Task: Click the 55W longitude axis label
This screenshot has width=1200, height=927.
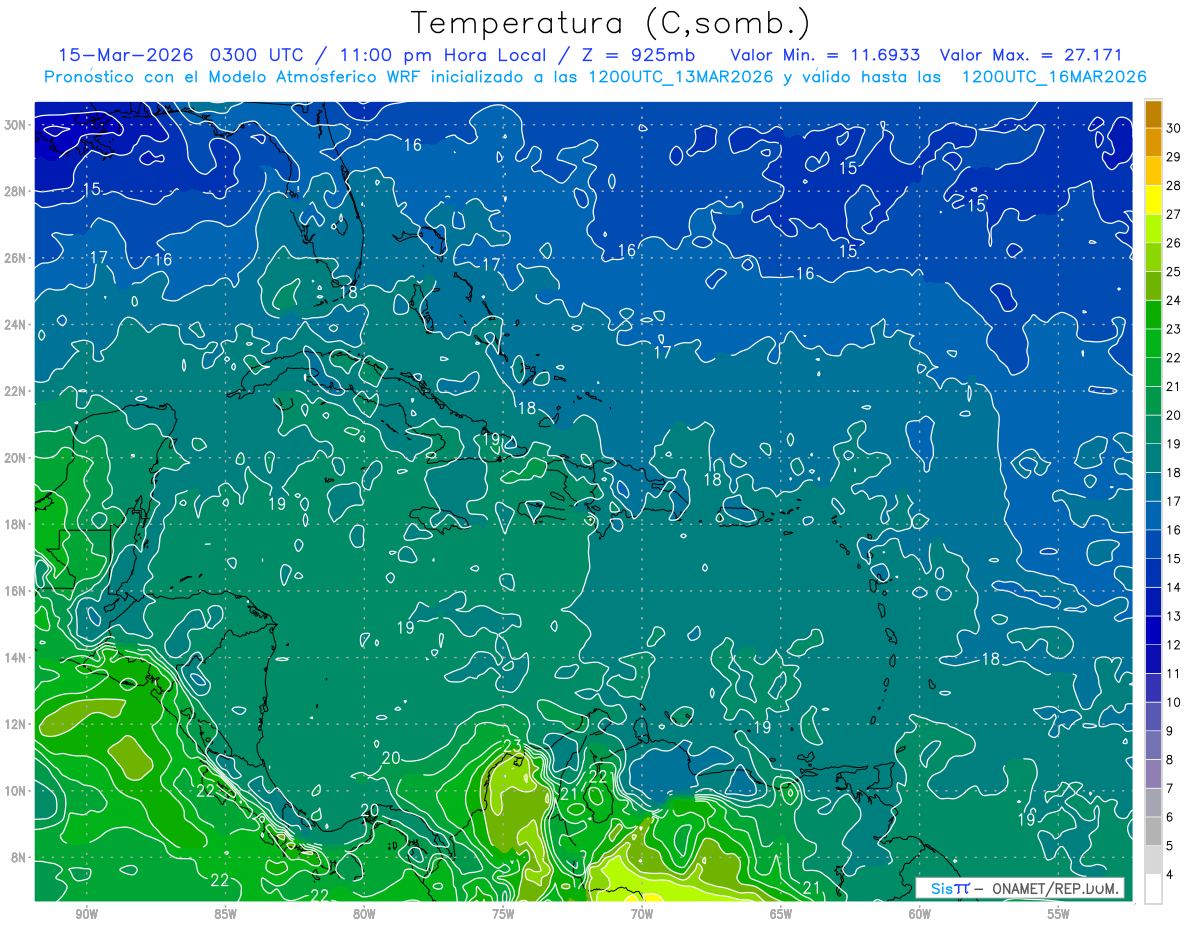Action: [x=1059, y=914]
